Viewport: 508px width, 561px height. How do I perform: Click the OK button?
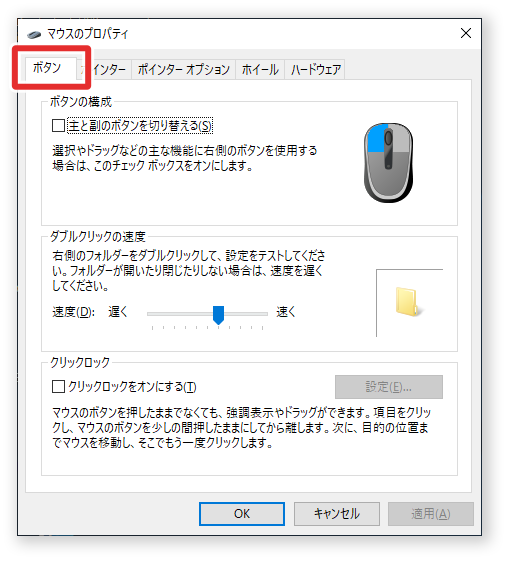click(x=242, y=514)
